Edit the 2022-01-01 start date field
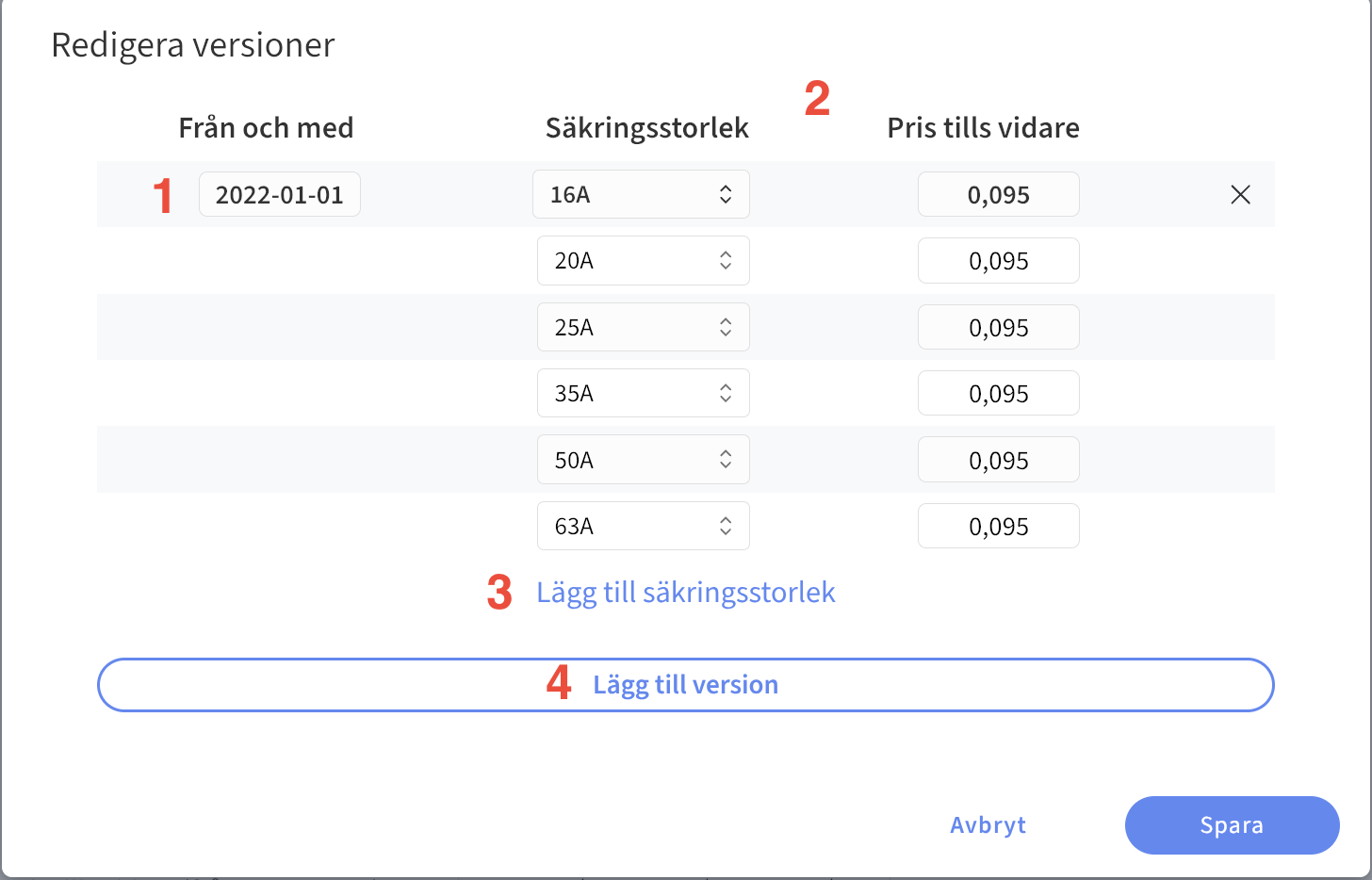1372x880 pixels. (x=280, y=194)
